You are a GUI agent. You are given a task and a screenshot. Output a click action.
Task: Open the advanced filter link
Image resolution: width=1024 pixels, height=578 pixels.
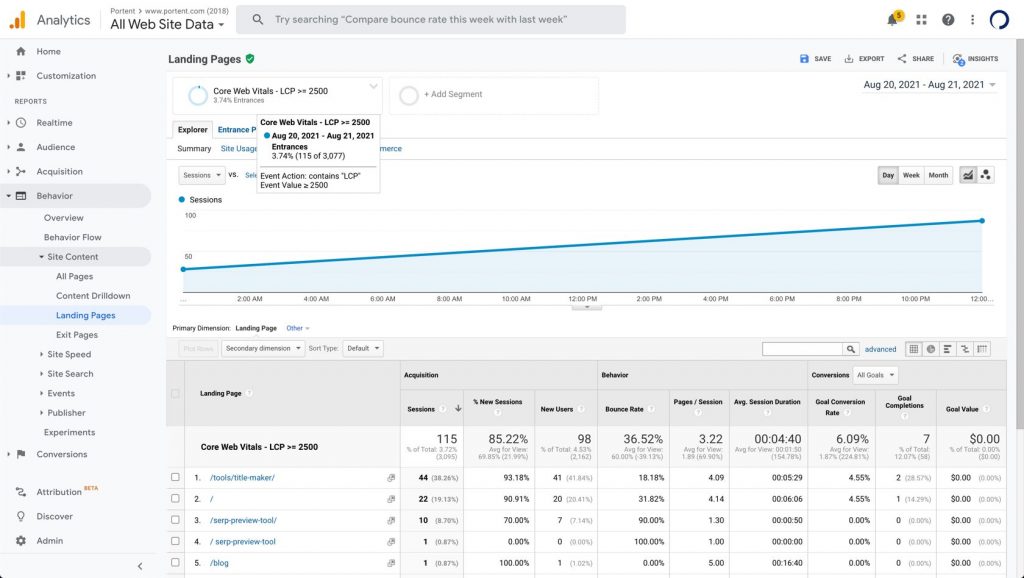pos(880,349)
